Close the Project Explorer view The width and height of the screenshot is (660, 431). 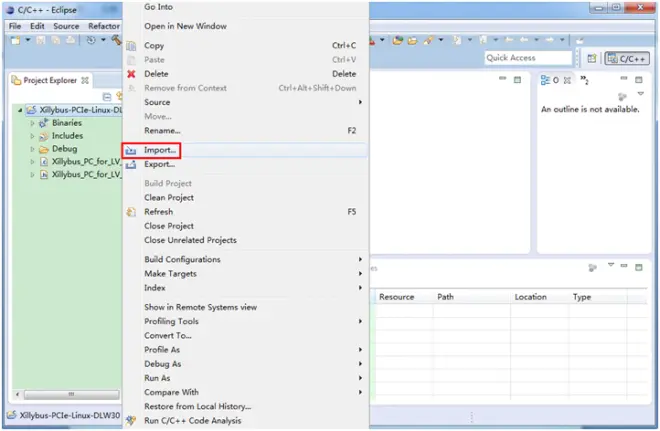(85, 80)
